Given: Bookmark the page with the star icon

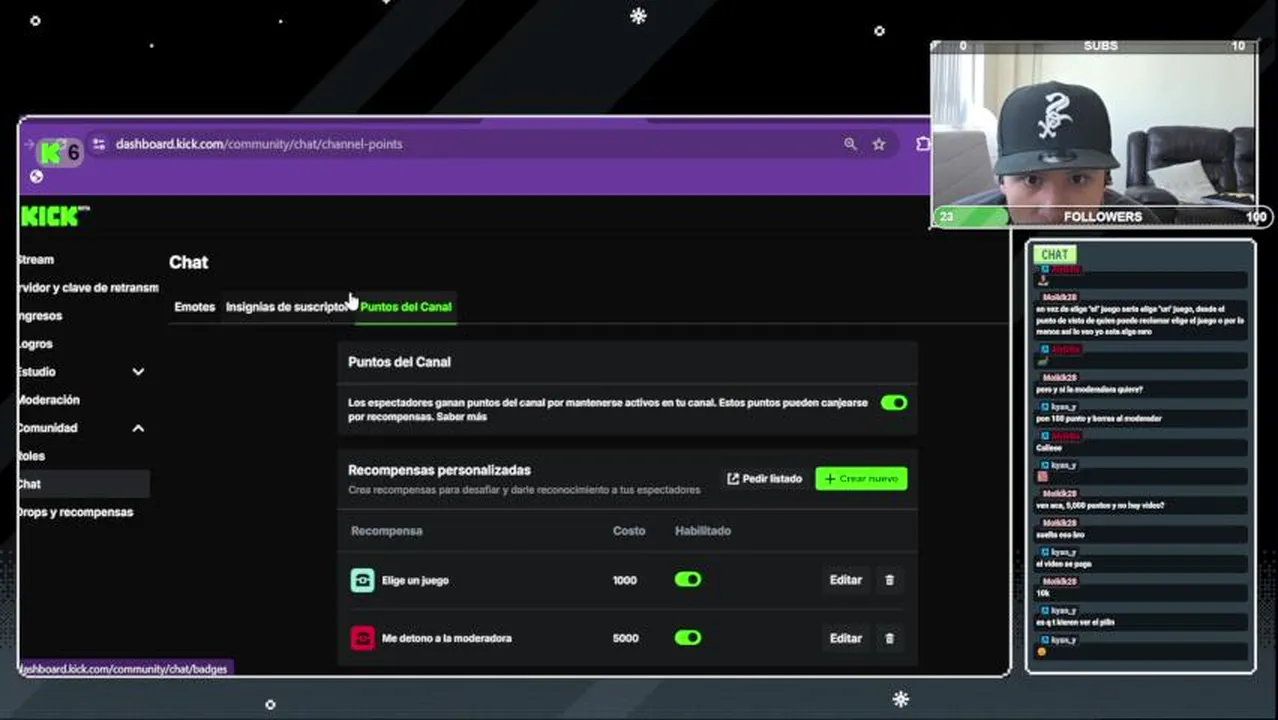Looking at the screenshot, I should (x=879, y=144).
